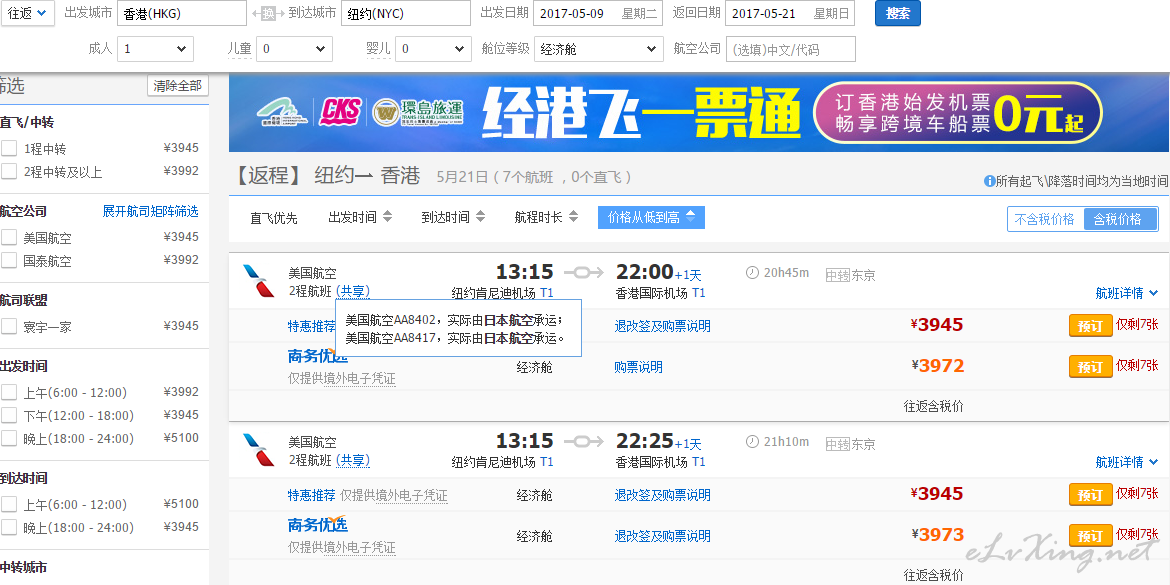Click the (共享) codeshare link on the 22:00 flight
1170x585 pixels.
(x=353, y=292)
